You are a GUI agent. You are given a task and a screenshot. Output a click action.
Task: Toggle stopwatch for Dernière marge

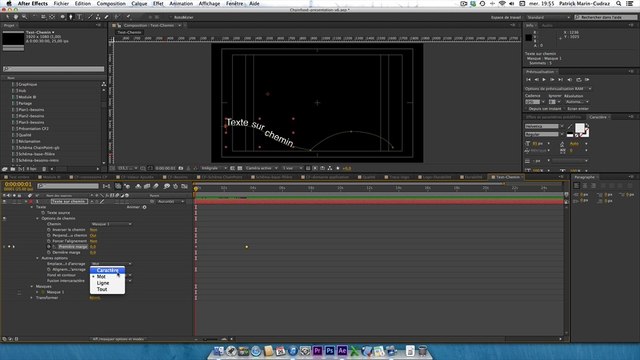coord(49,253)
